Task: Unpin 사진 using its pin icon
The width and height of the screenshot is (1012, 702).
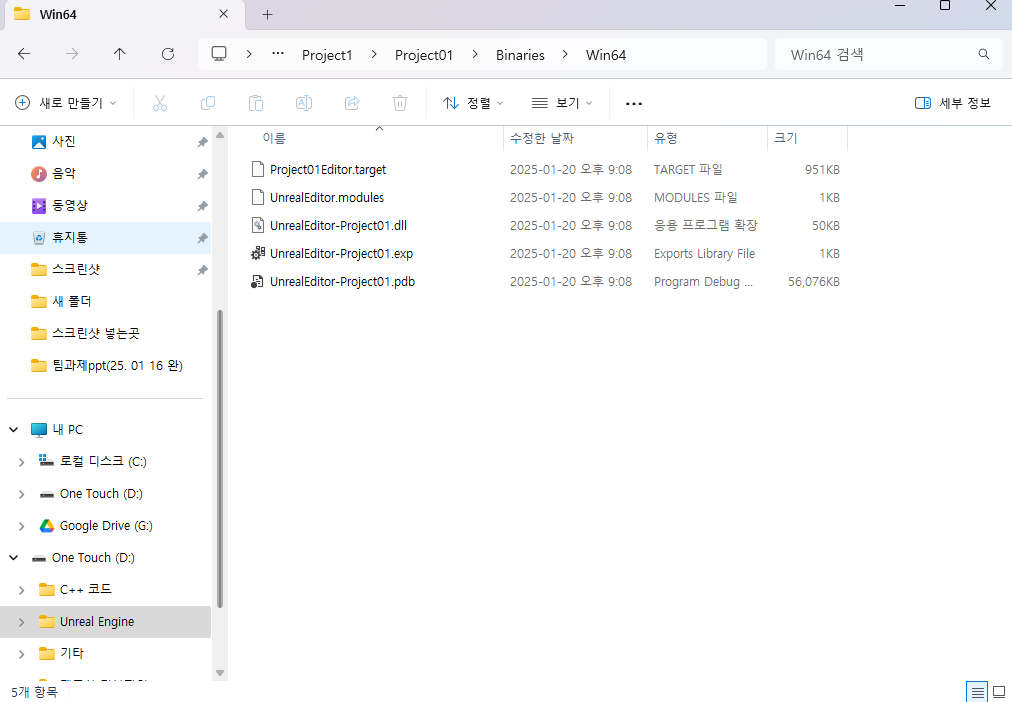Action: point(202,142)
